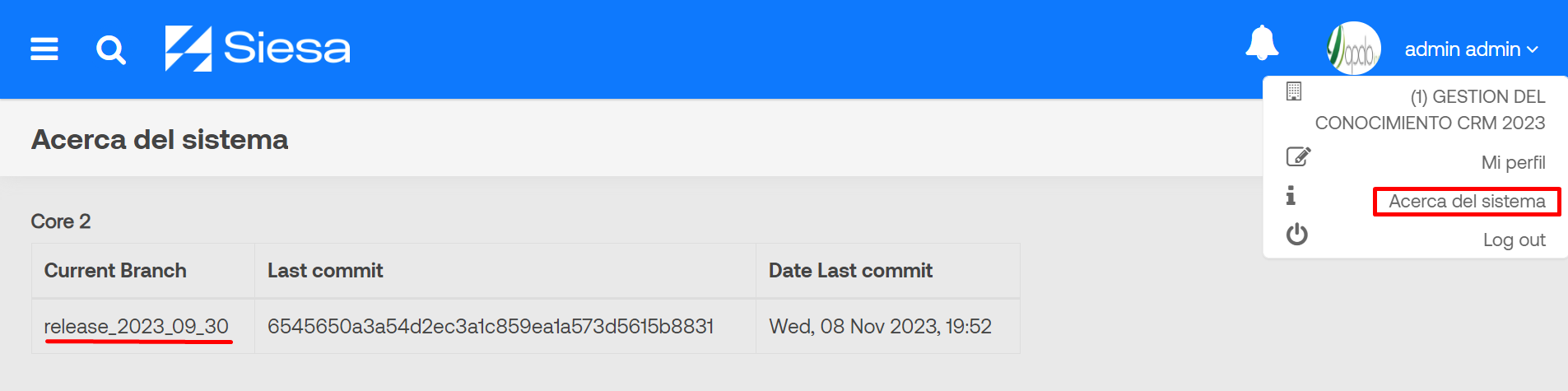Choose Acerca del sistema menu item
The image size is (1568, 391).
tap(1467, 201)
